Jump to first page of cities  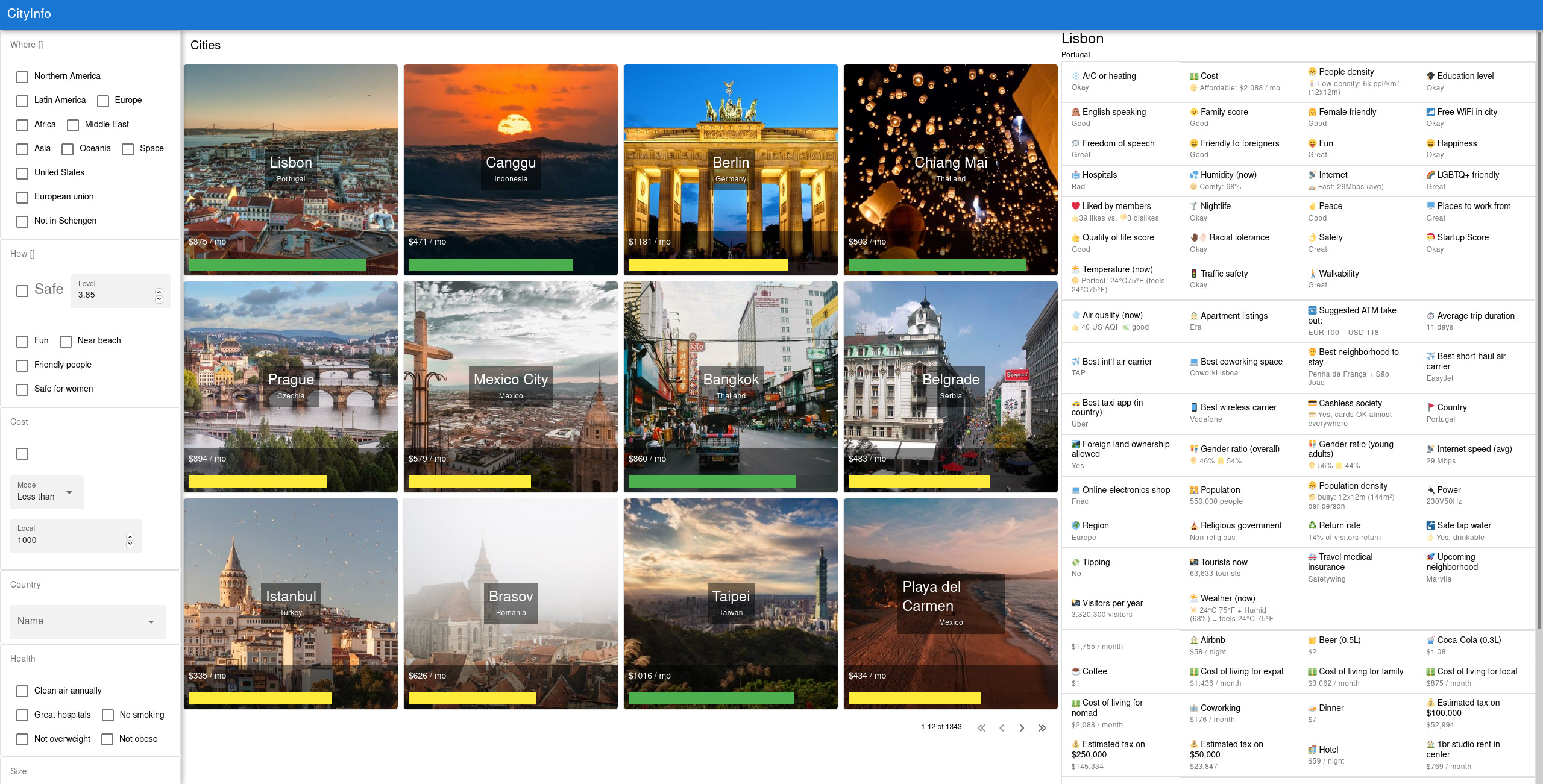click(981, 728)
